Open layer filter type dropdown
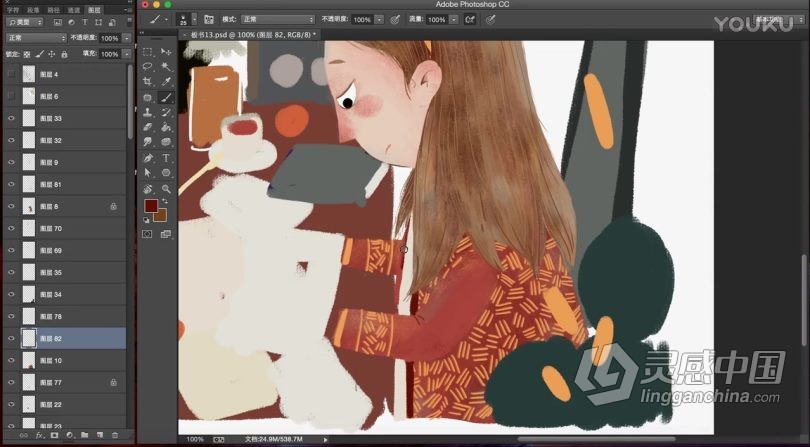The image size is (810, 447). (25, 22)
